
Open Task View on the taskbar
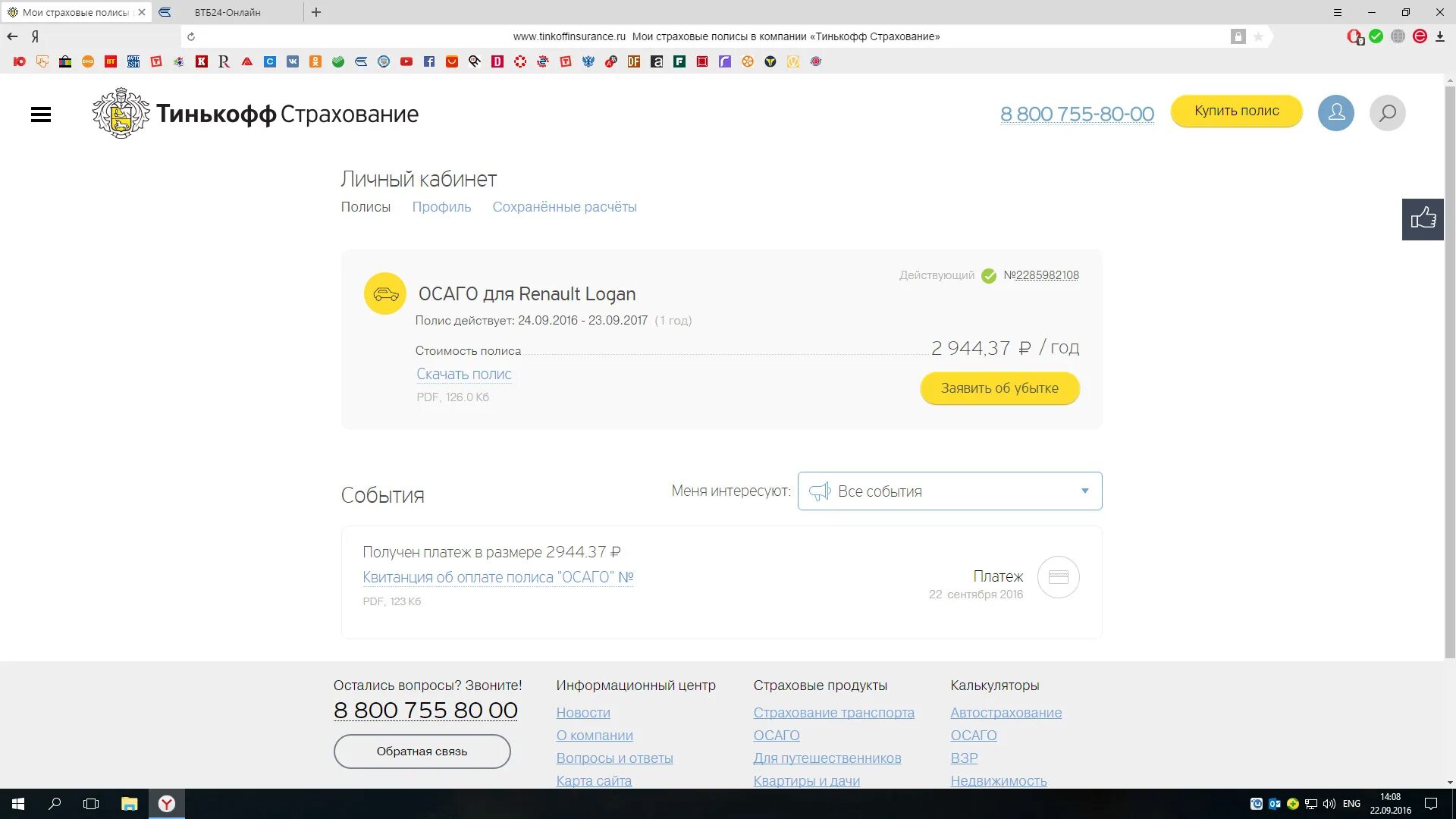91,804
